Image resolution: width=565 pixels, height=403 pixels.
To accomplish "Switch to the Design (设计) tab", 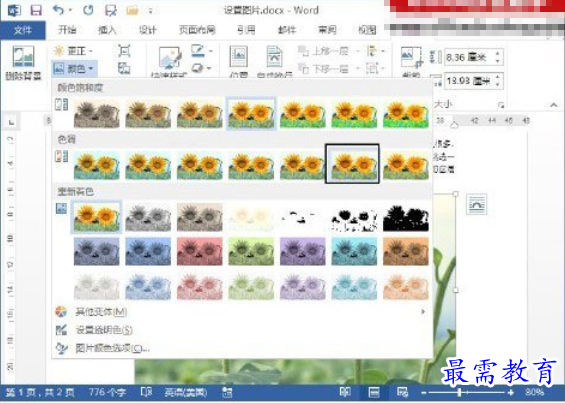I will 148,30.
